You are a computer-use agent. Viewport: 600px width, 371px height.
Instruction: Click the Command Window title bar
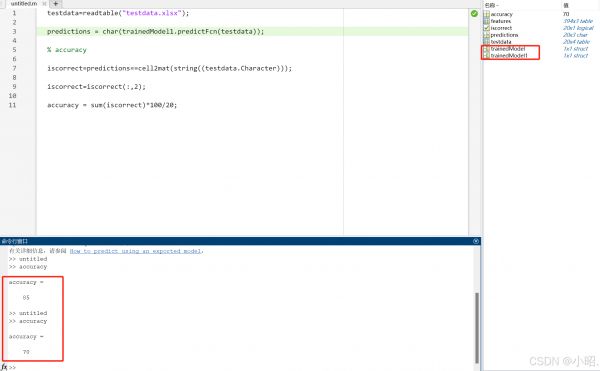[240, 241]
